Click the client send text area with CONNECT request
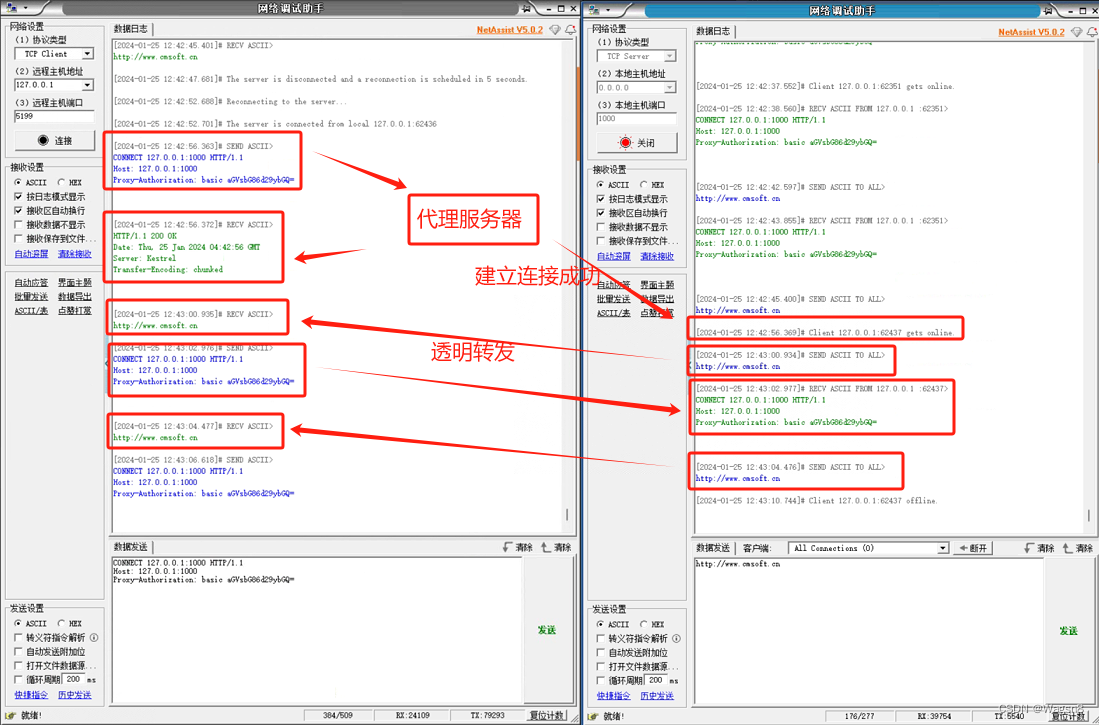The image size is (1099, 725). pyautogui.click(x=318, y=630)
